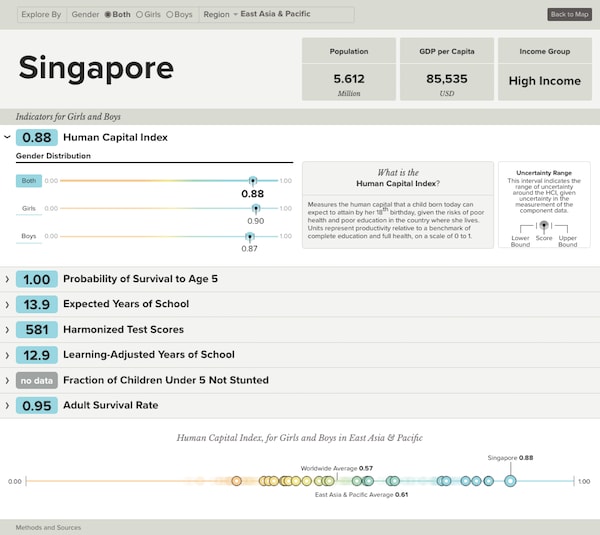Image resolution: width=600 pixels, height=535 pixels.
Task: Click the Income Group High Income card
Action: click(545, 69)
